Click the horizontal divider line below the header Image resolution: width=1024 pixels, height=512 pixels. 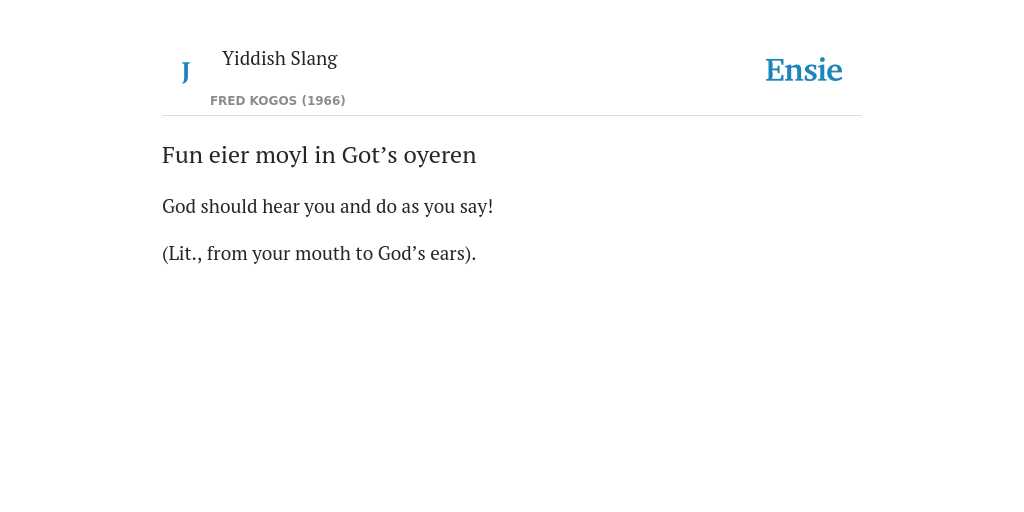[x=512, y=116]
